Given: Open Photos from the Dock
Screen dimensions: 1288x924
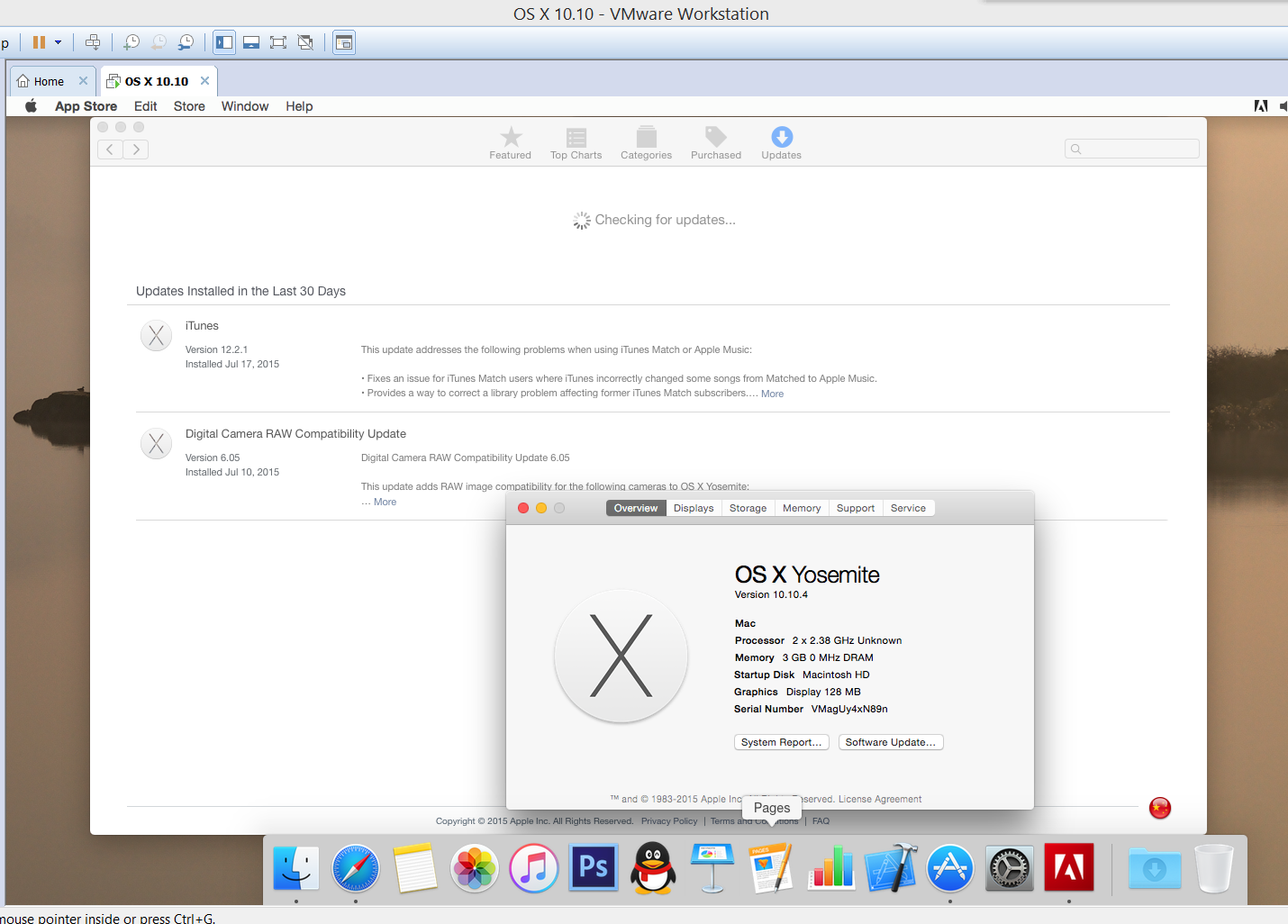Looking at the screenshot, I should coord(475,868).
